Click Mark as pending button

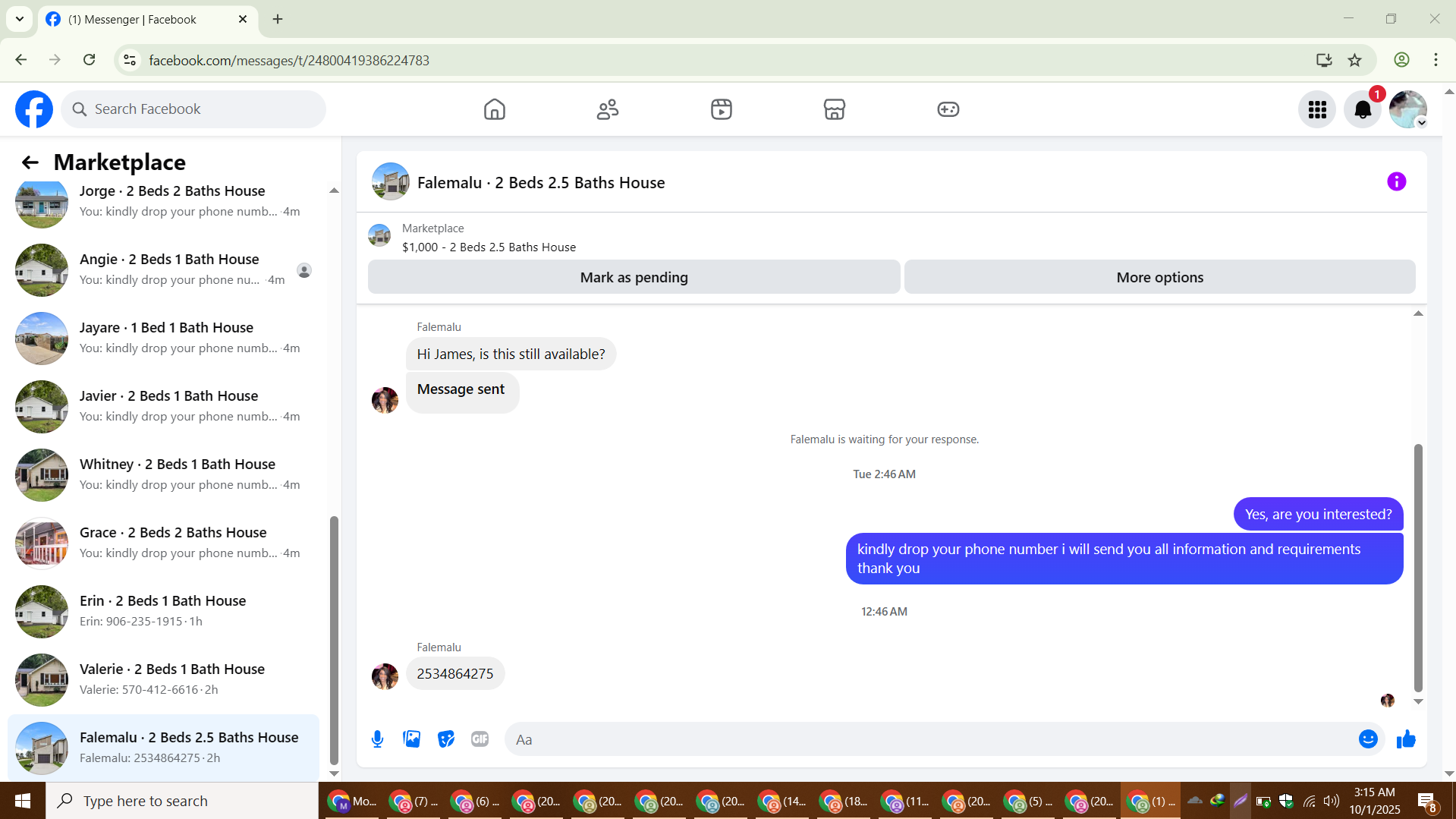(634, 278)
